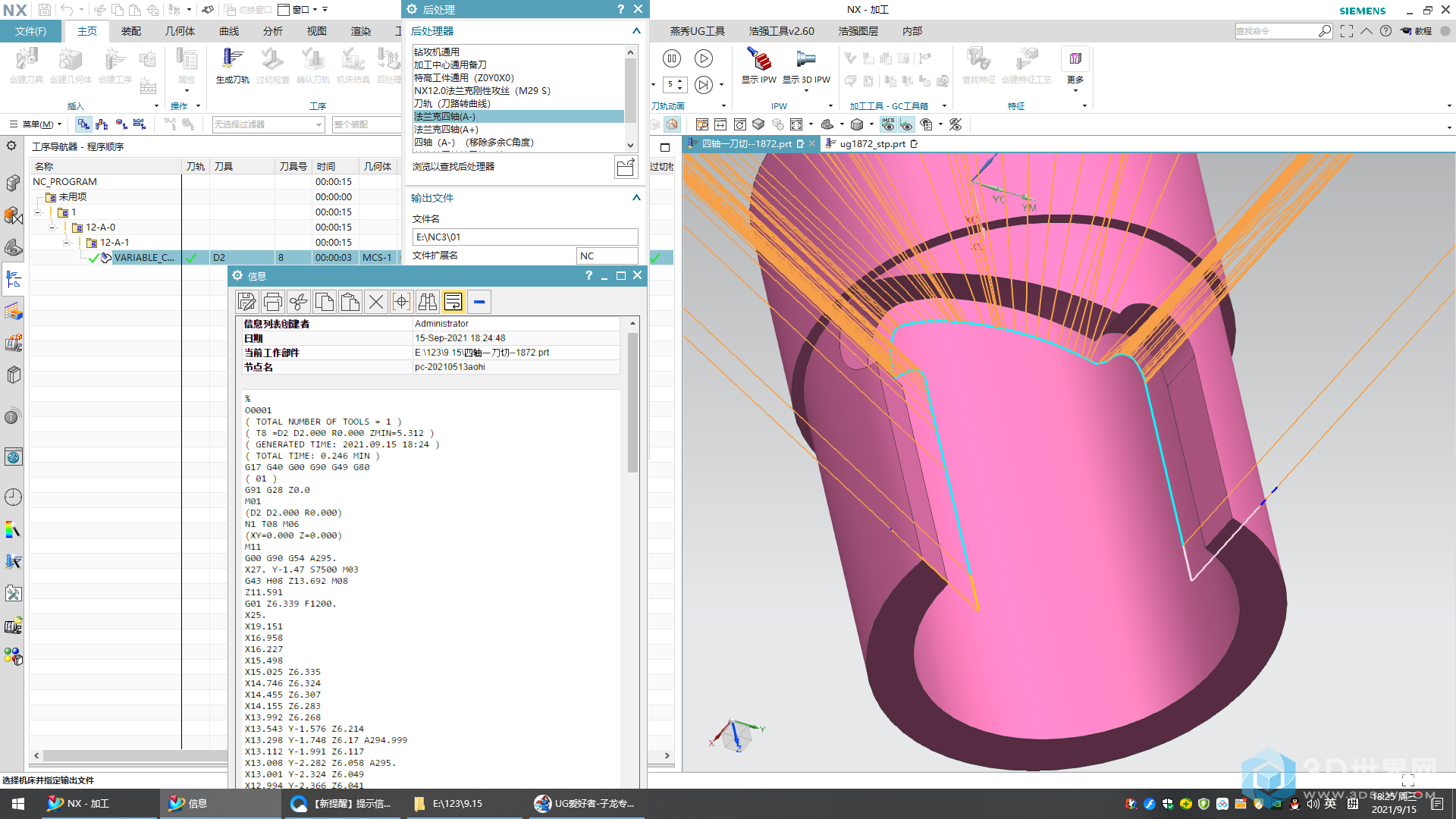The width and height of the screenshot is (1456, 819).
Task: Select VARIABLE_C... operation row in navigator
Action: (144, 258)
